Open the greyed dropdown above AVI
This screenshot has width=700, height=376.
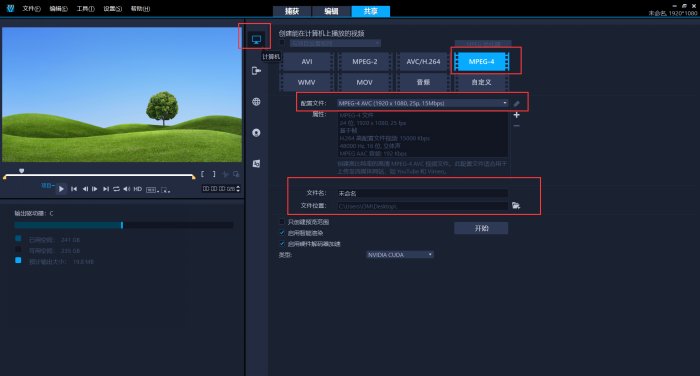pos(335,43)
